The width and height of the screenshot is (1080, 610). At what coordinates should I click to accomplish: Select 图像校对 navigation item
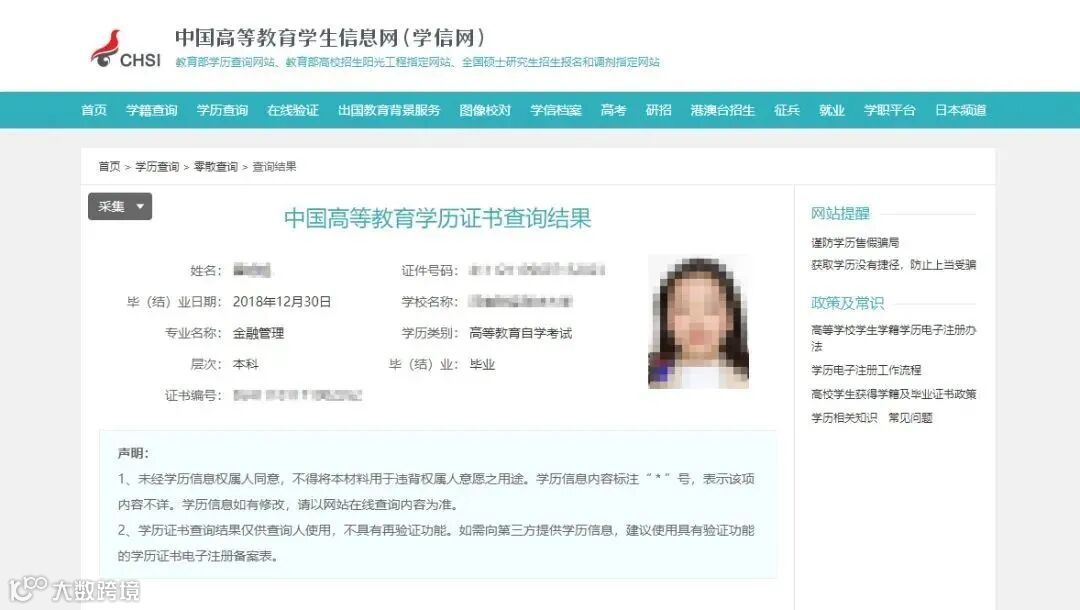coord(485,110)
